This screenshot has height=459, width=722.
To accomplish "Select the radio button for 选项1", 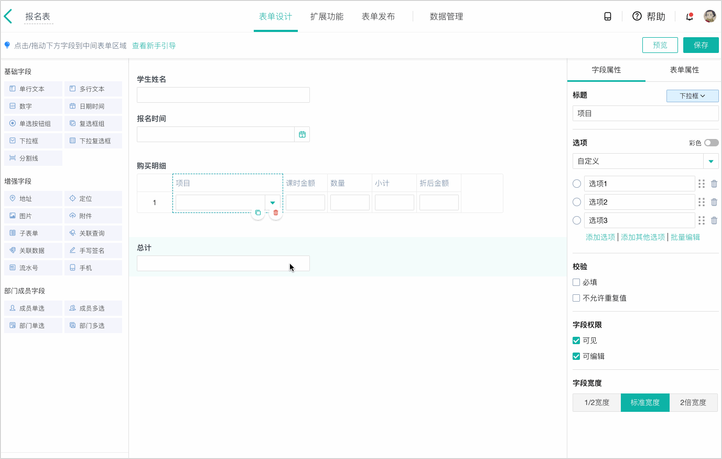I will coord(576,184).
